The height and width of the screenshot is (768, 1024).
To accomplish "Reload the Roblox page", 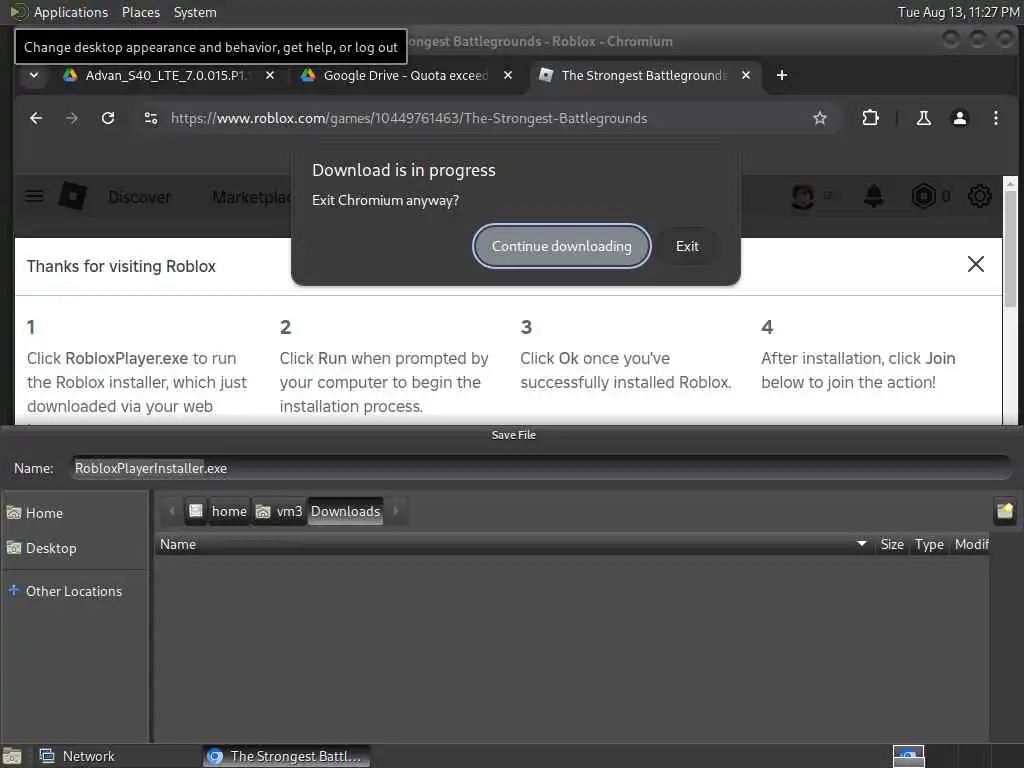I will tap(108, 118).
